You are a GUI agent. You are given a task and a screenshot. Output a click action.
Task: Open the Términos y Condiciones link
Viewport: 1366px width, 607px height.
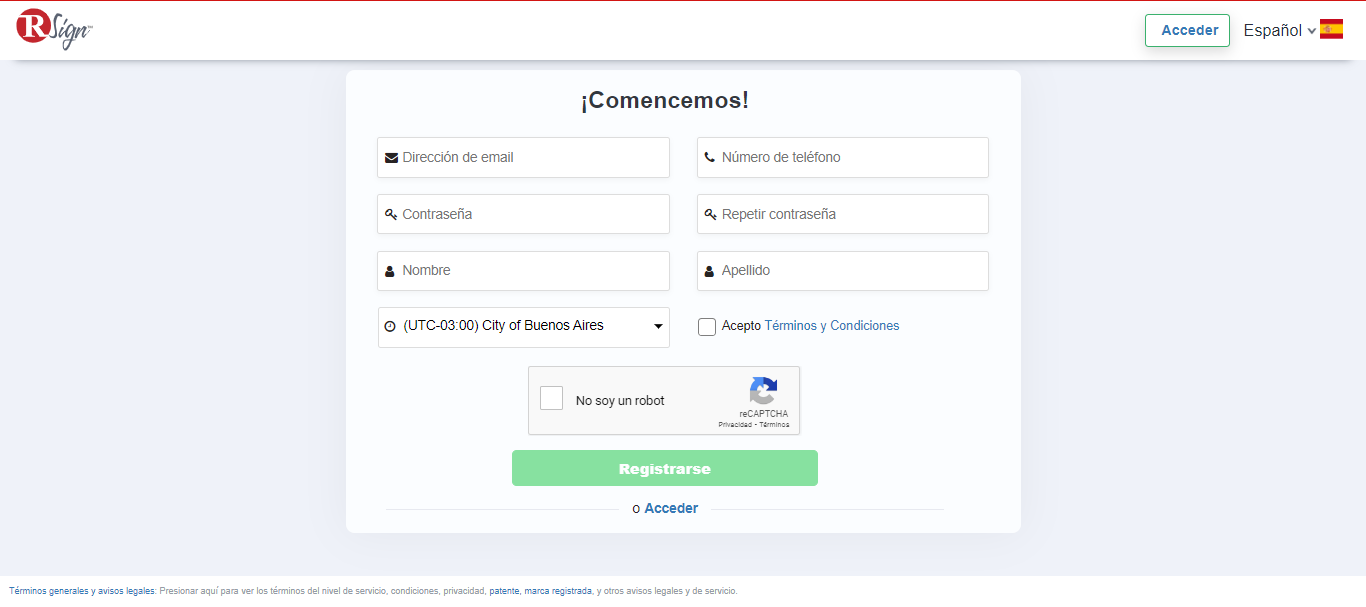[x=831, y=326]
